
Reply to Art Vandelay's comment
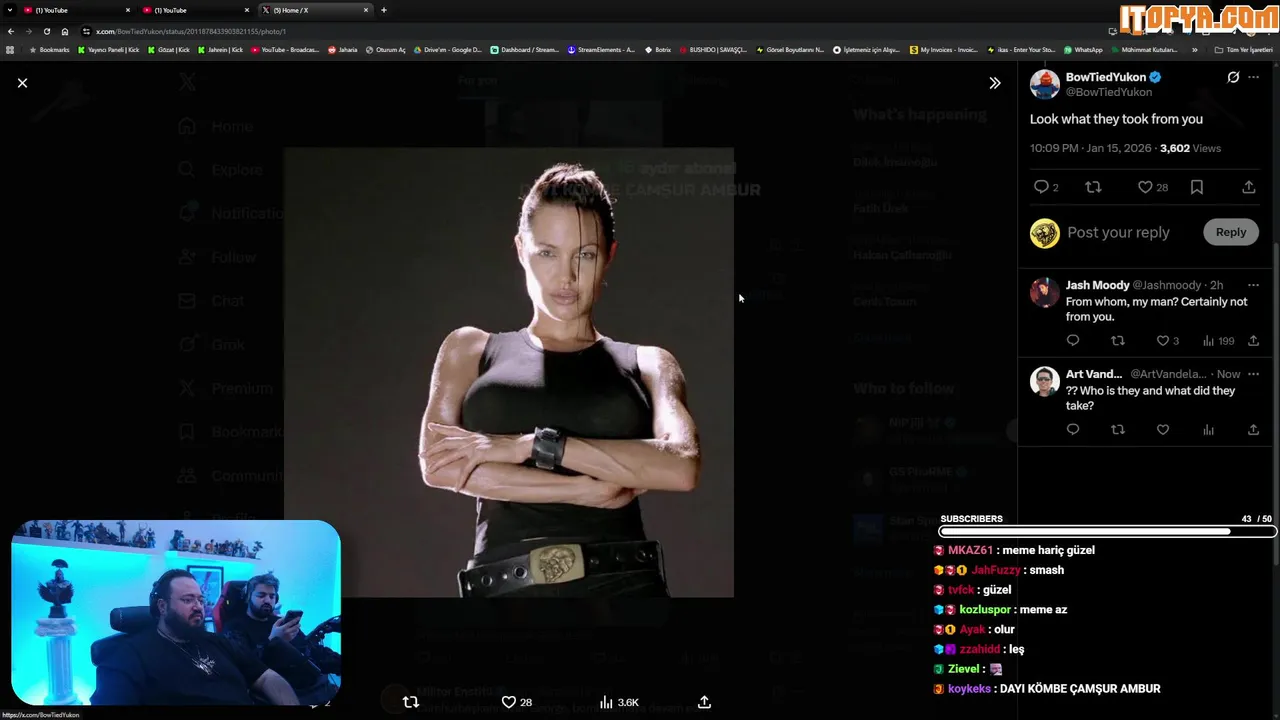point(1073,430)
